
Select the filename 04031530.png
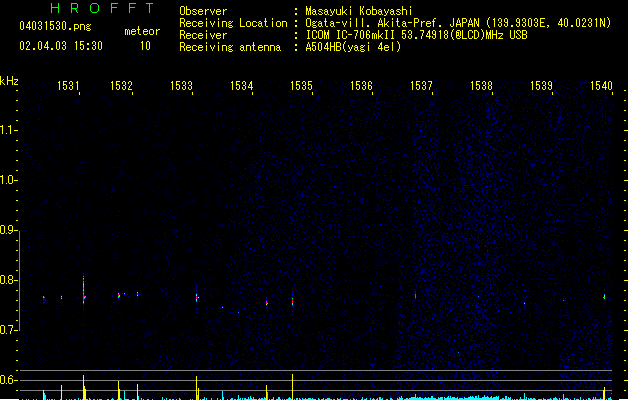pos(55,26)
